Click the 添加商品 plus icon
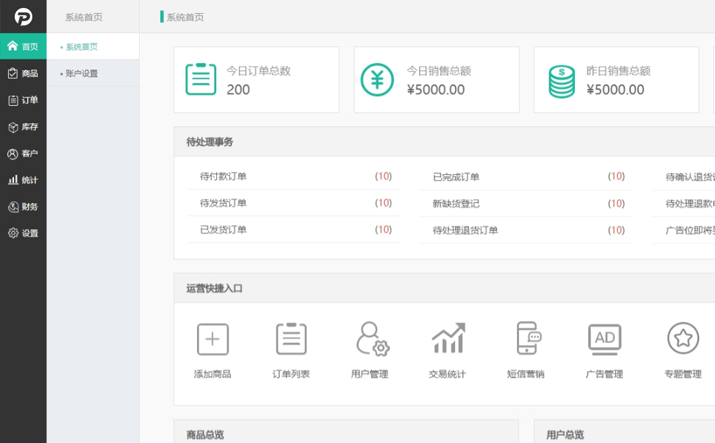Screen dimensions: 715x443 [212, 339]
